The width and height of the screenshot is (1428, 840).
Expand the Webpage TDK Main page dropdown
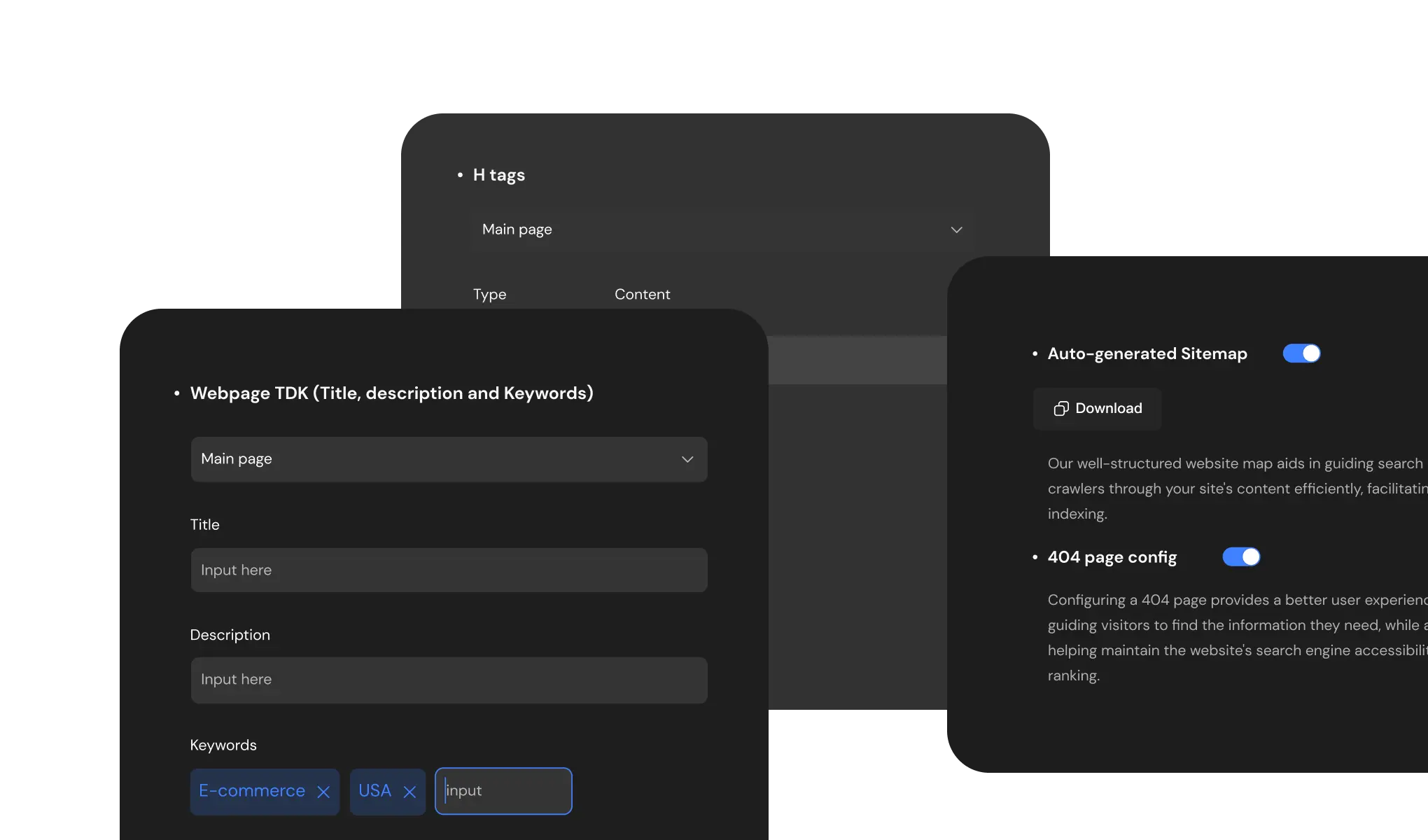click(x=448, y=459)
